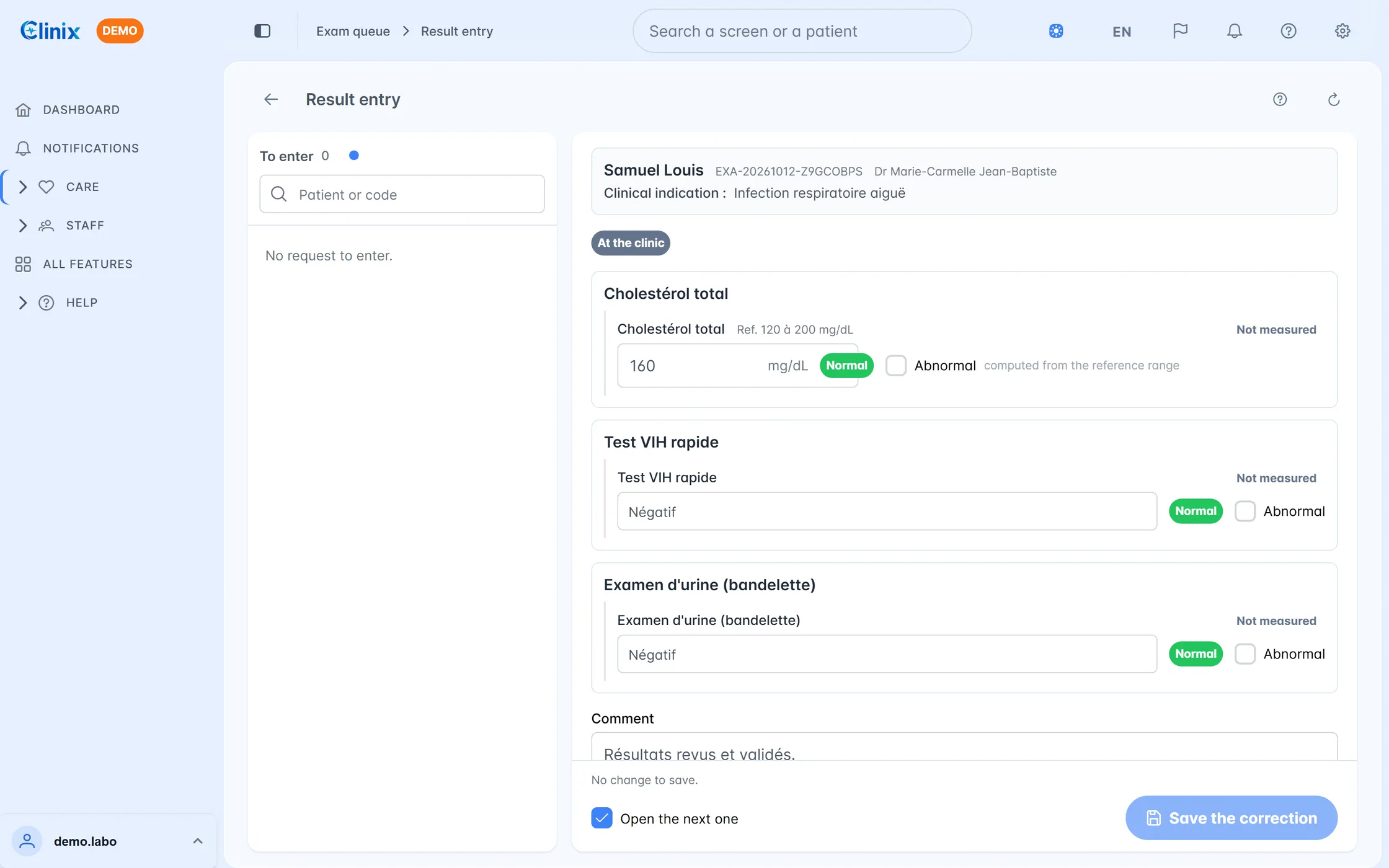Check Abnormal for Cholestérol total
This screenshot has width=1389, height=868.
pyautogui.click(x=896, y=365)
